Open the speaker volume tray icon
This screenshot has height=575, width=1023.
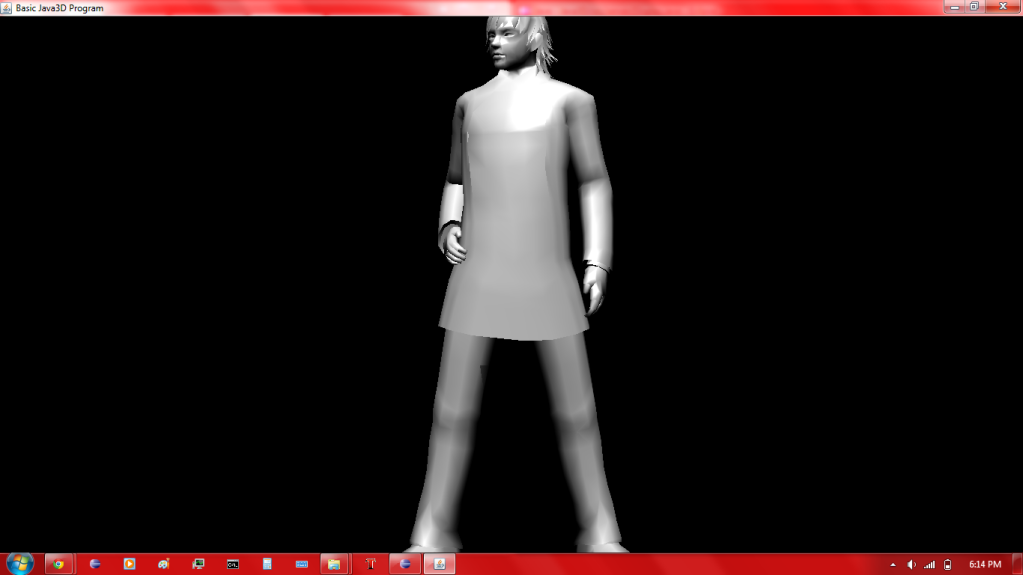911,565
